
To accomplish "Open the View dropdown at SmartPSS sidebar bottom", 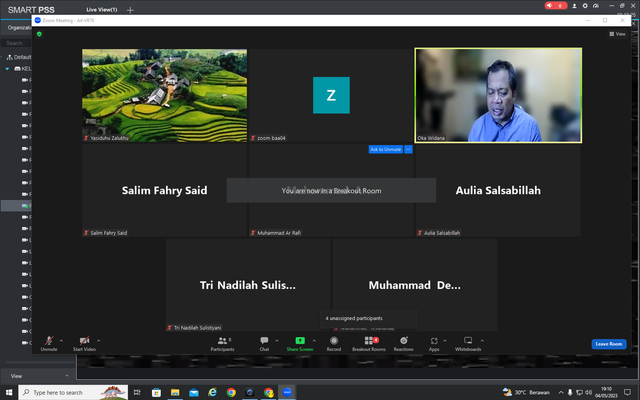I will [38, 376].
